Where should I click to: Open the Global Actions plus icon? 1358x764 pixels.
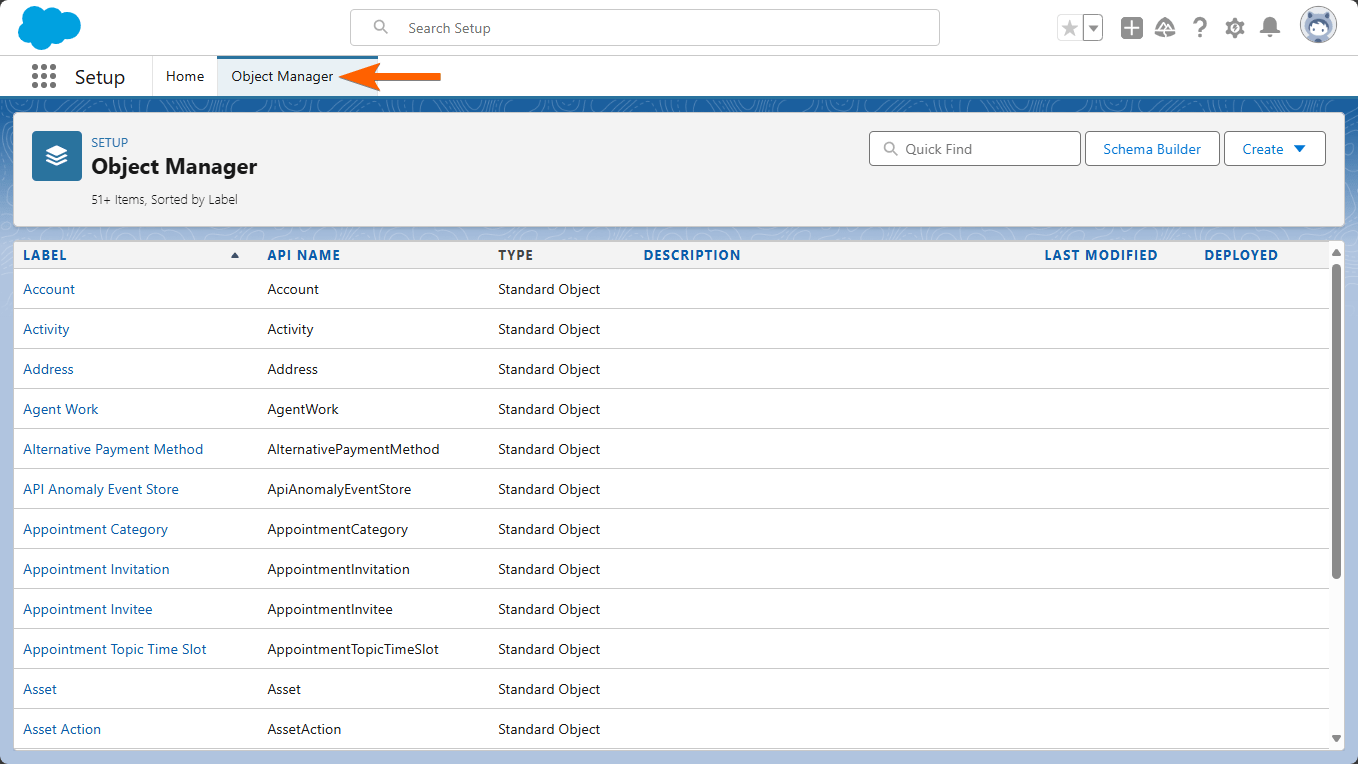pyautogui.click(x=1131, y=28)
